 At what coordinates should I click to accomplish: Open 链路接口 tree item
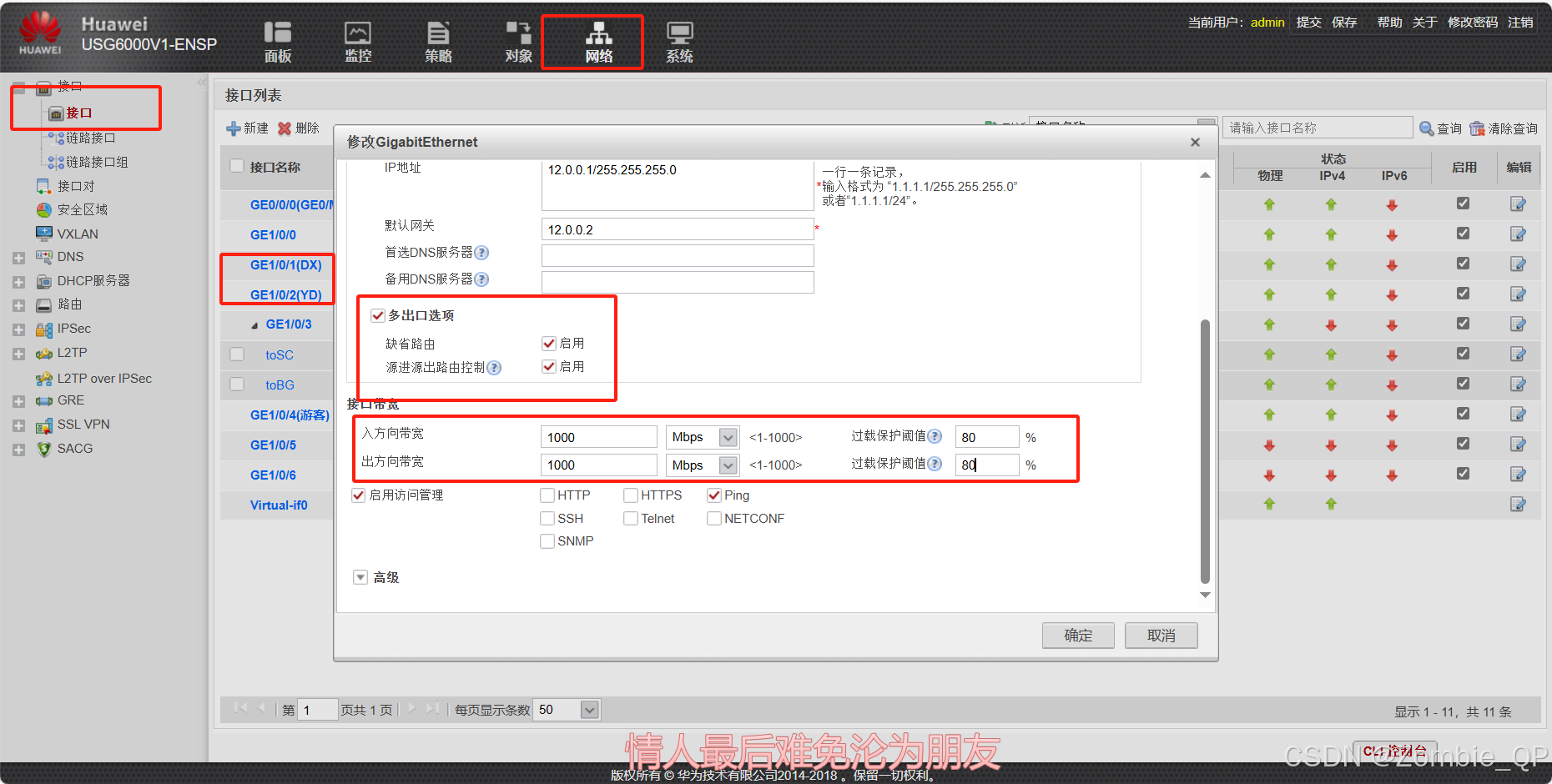[x=90, y=138]
